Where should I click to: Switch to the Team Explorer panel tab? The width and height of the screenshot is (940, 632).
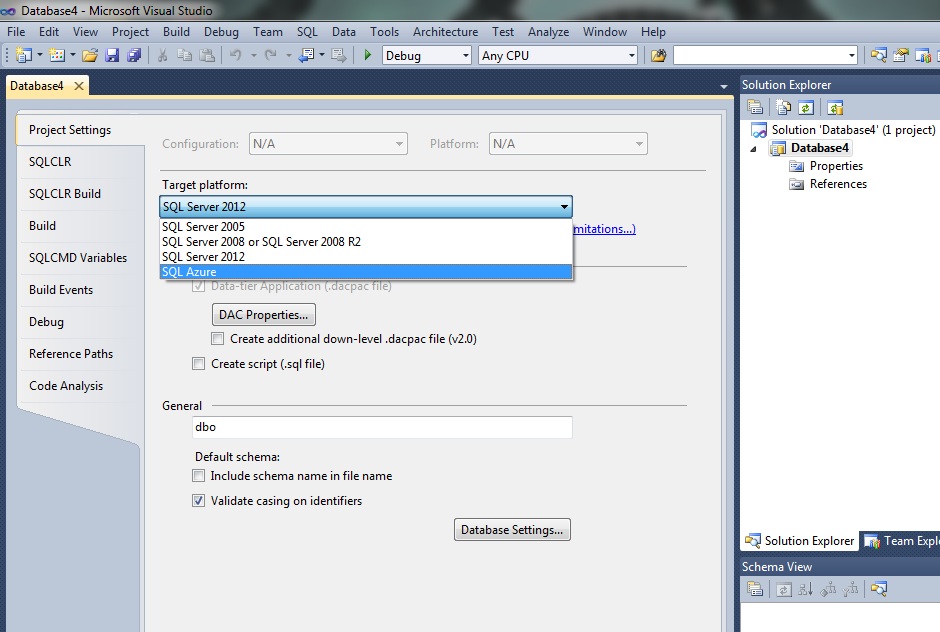pyautogui.click(x=901, y=541)
